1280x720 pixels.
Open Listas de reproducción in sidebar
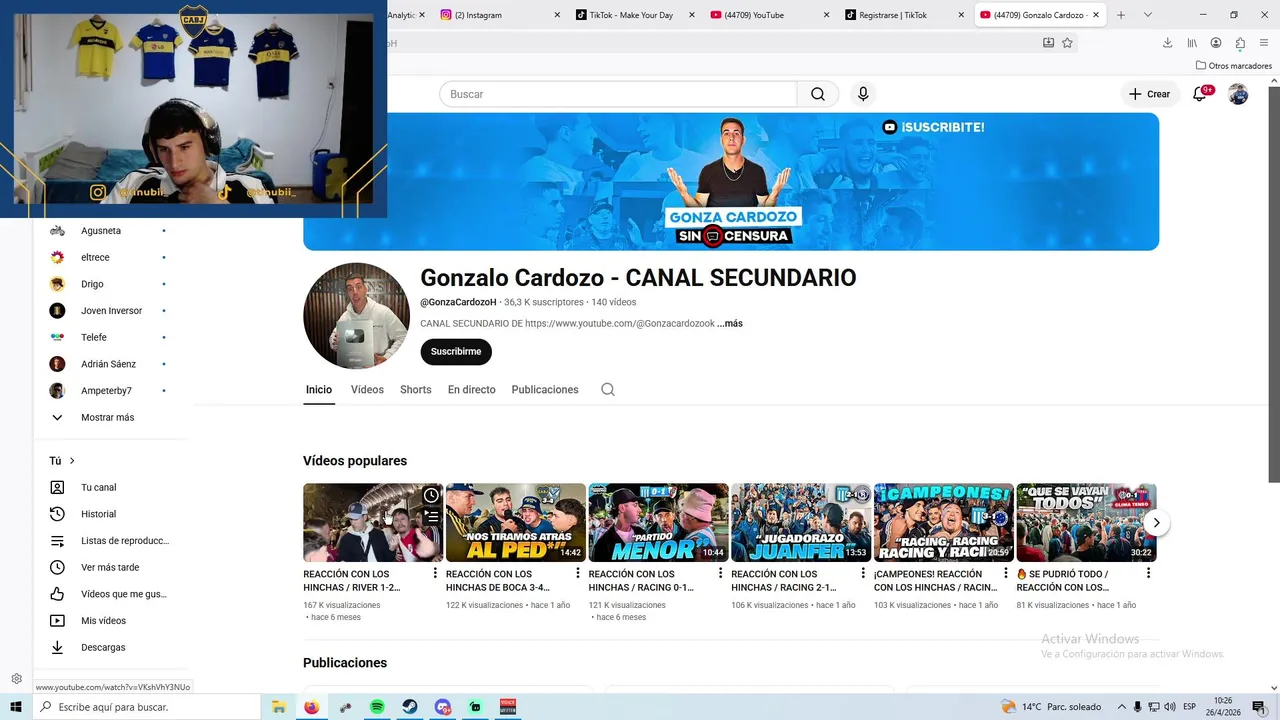click(x=109, y=541)
